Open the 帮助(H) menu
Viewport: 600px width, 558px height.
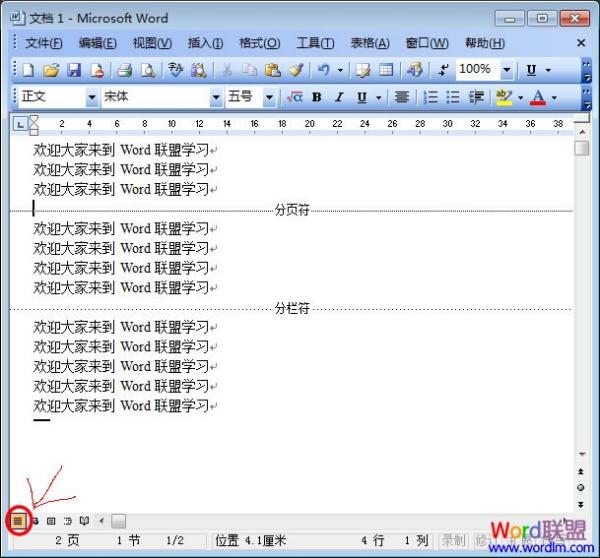coord(485,43)
